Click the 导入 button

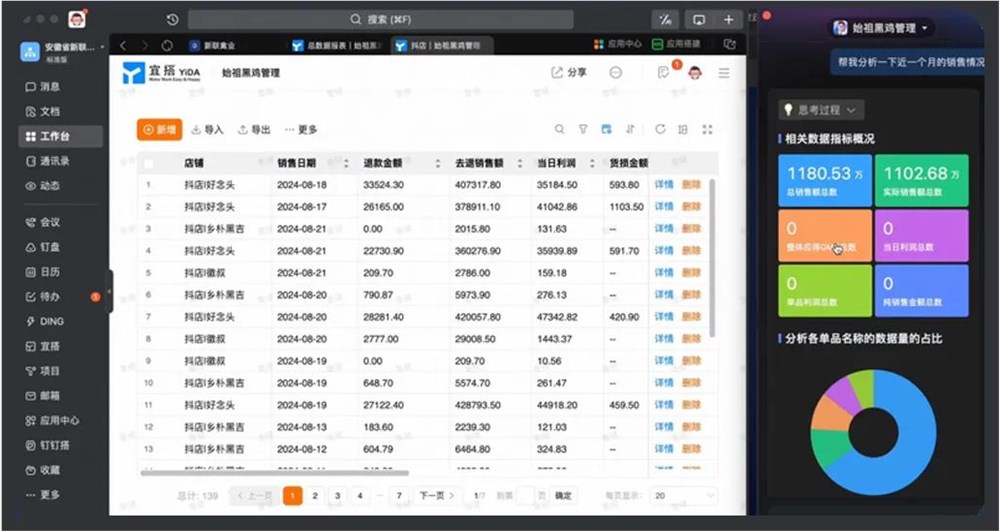(x=208, y=130)
